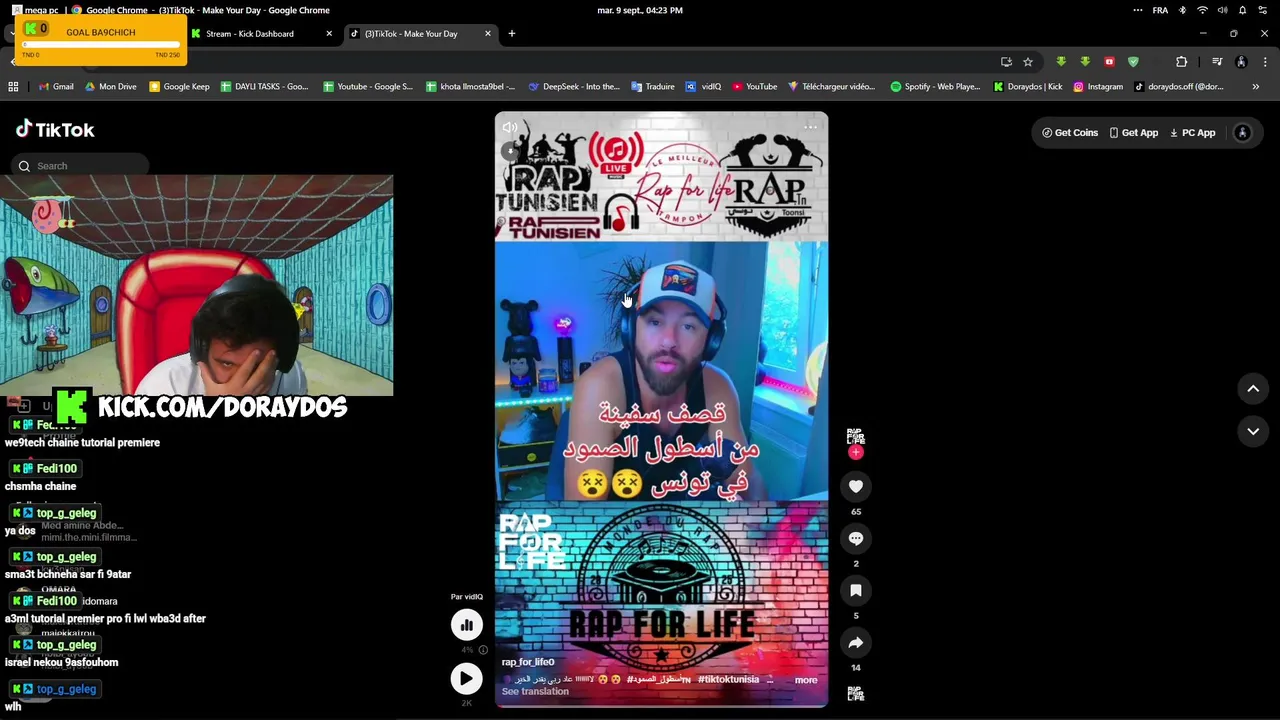Click the TikTok search field

[82, 166]
